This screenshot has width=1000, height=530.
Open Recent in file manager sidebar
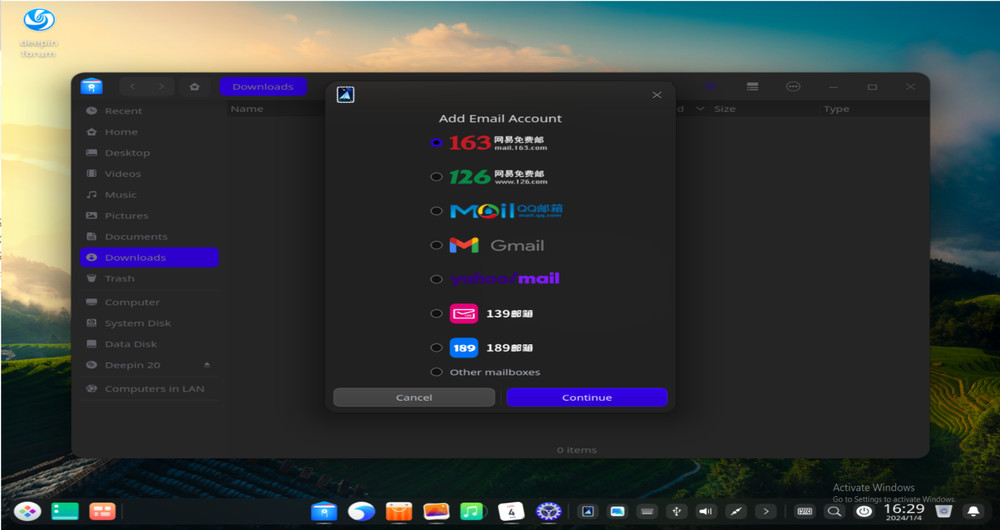coord(149,111)
